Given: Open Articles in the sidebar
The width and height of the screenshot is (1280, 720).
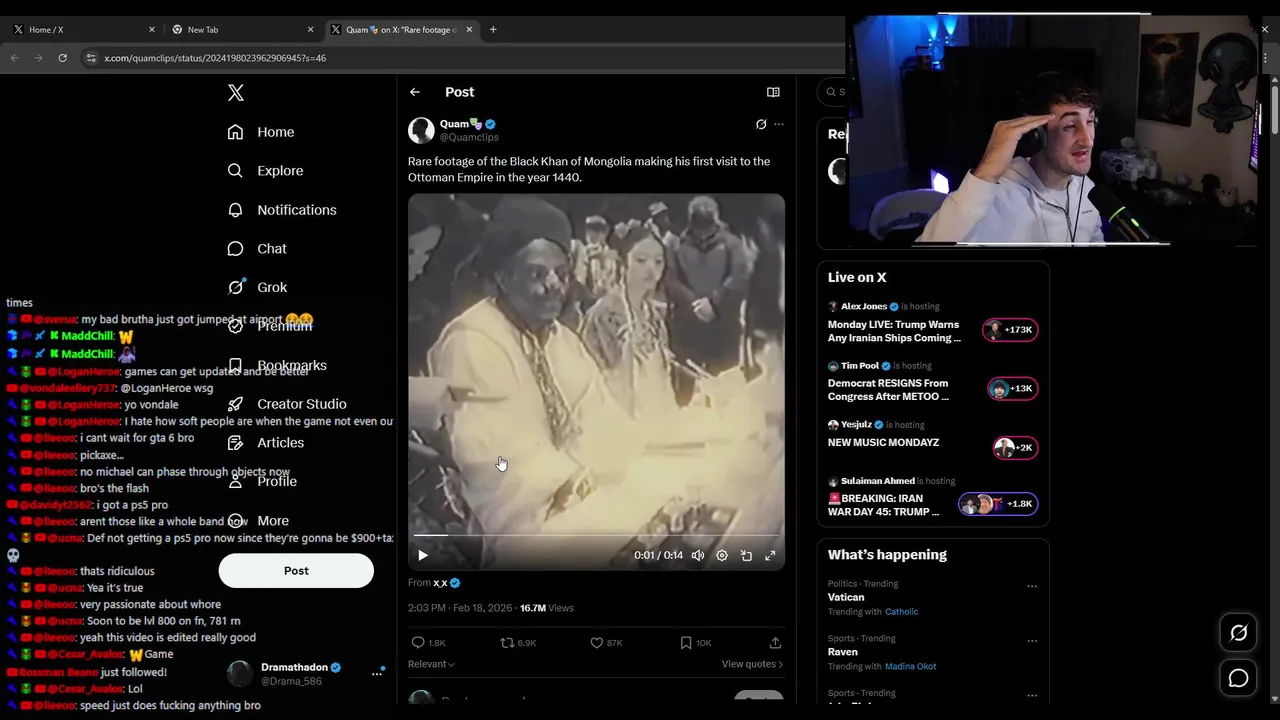Looking at the screenshot, I should (266, 443).
